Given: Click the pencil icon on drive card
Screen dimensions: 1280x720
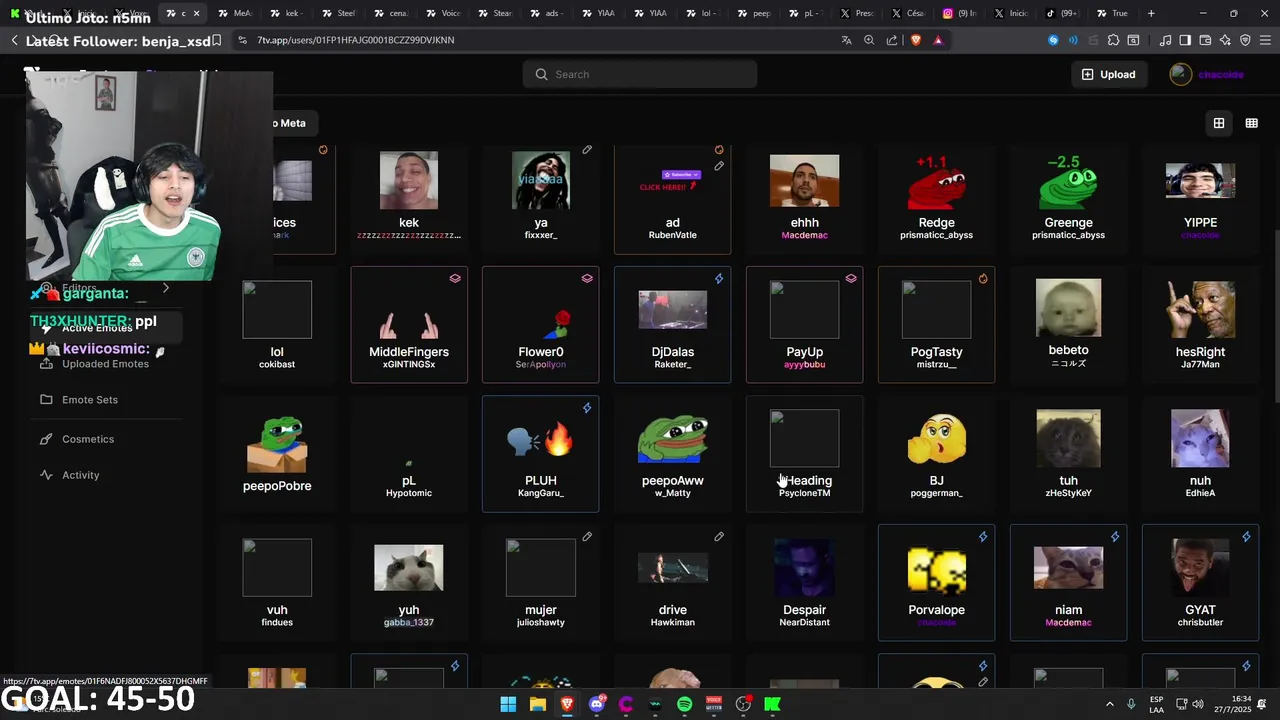Looking at the screenshot, I should coord(719,537).
